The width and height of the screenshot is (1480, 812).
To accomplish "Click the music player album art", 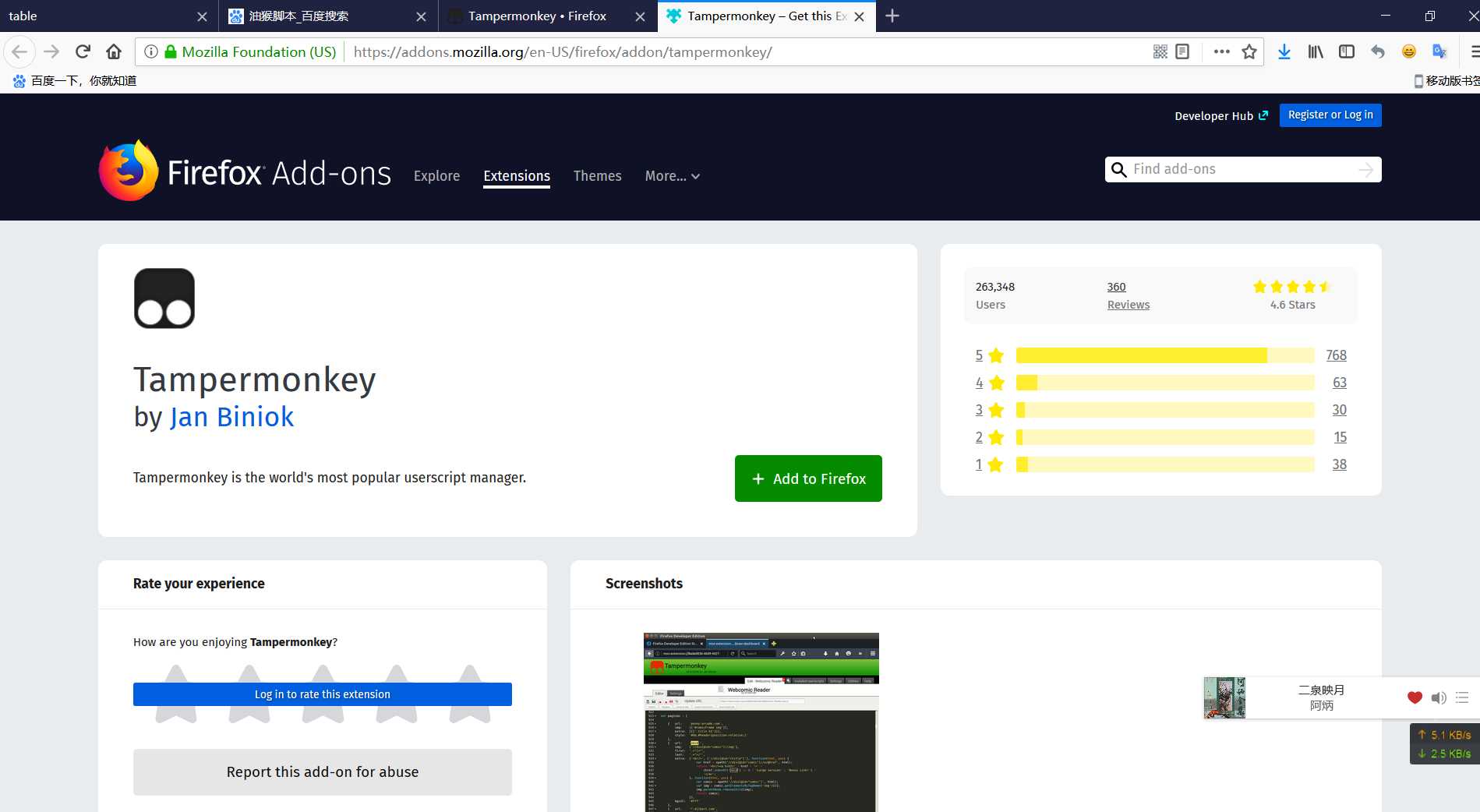I will pos(1224,697).
